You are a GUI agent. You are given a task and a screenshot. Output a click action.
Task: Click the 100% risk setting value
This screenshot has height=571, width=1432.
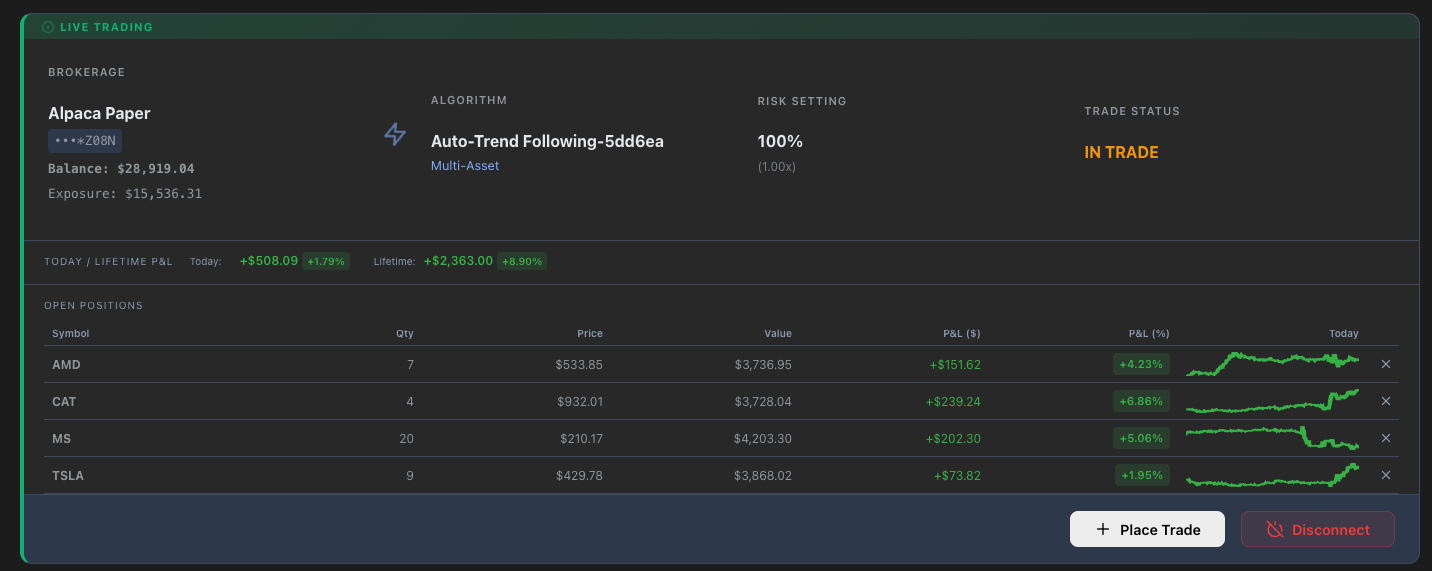[x=780, y=141]
